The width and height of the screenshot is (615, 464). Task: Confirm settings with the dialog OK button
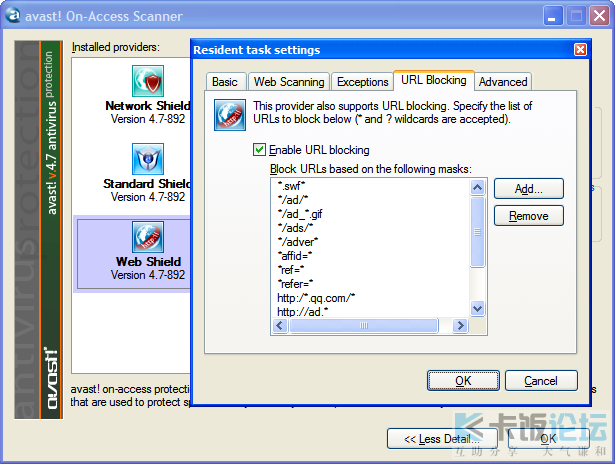(463, 381)
